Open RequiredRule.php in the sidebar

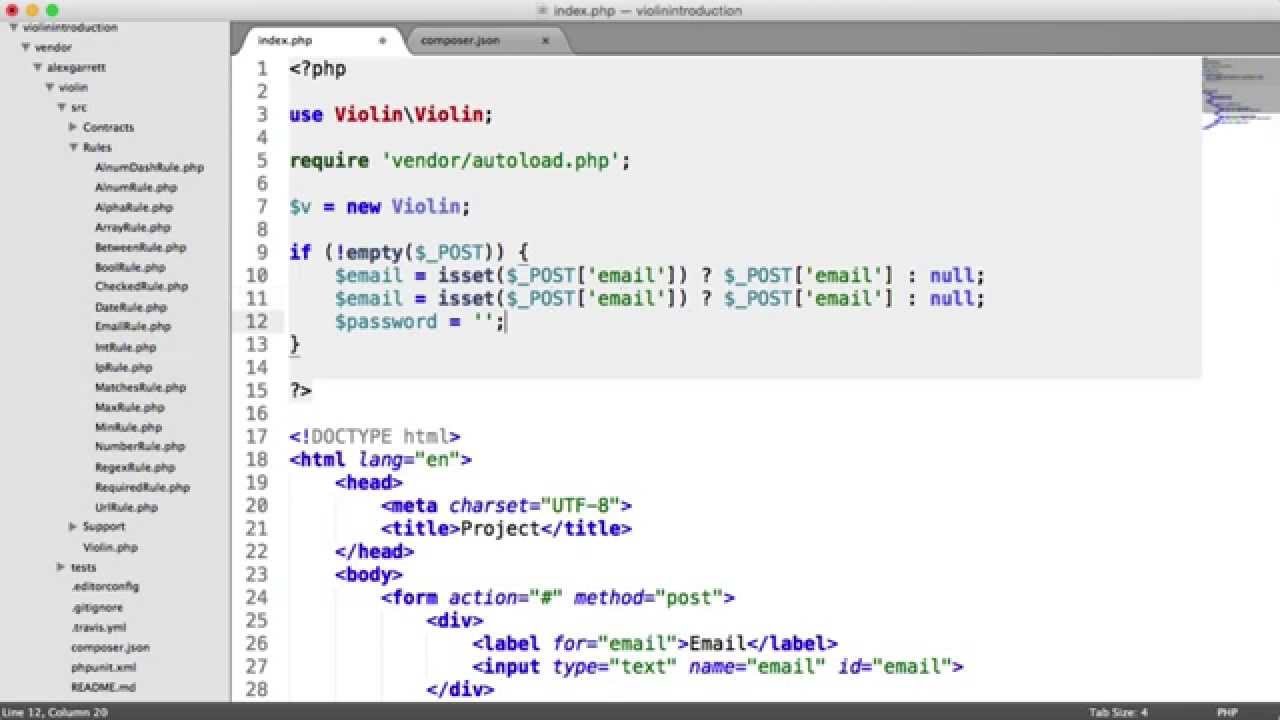142,487
